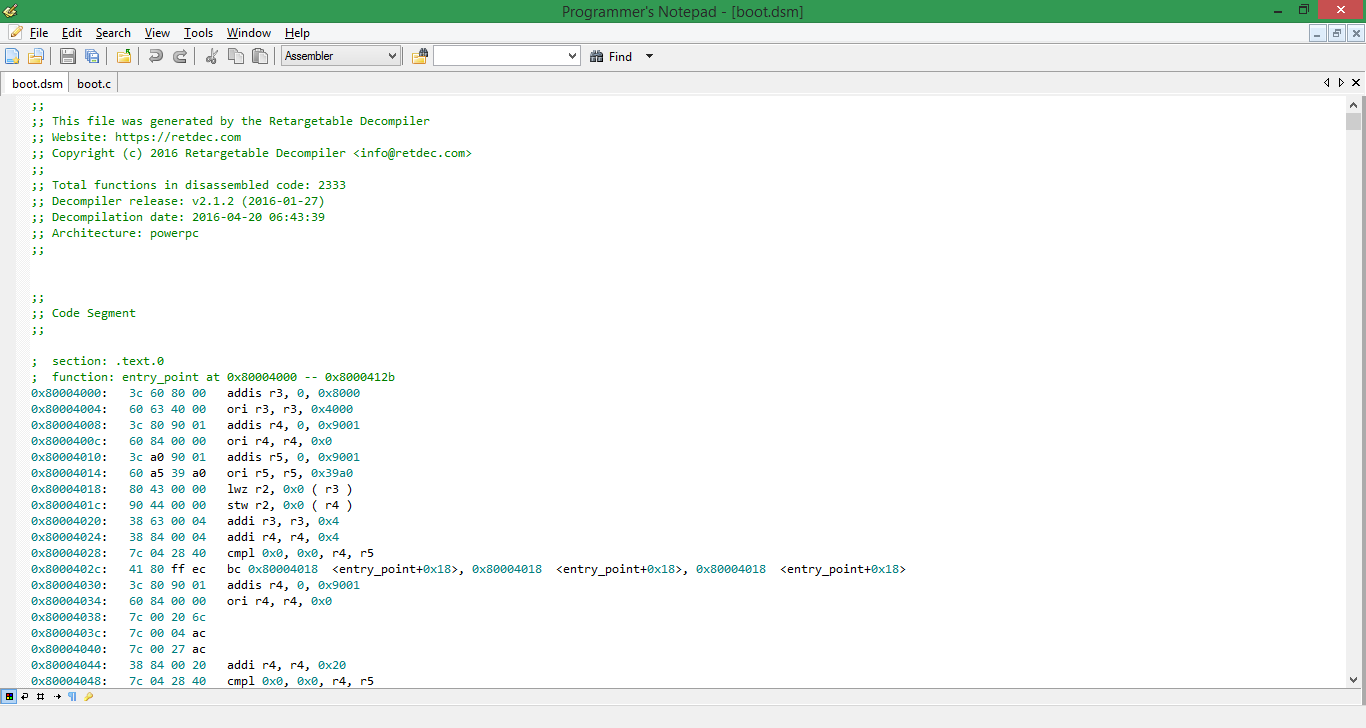This screenshot has height=728, width=1366.
Task: Click the Save All icon
Action: [92, 57]
